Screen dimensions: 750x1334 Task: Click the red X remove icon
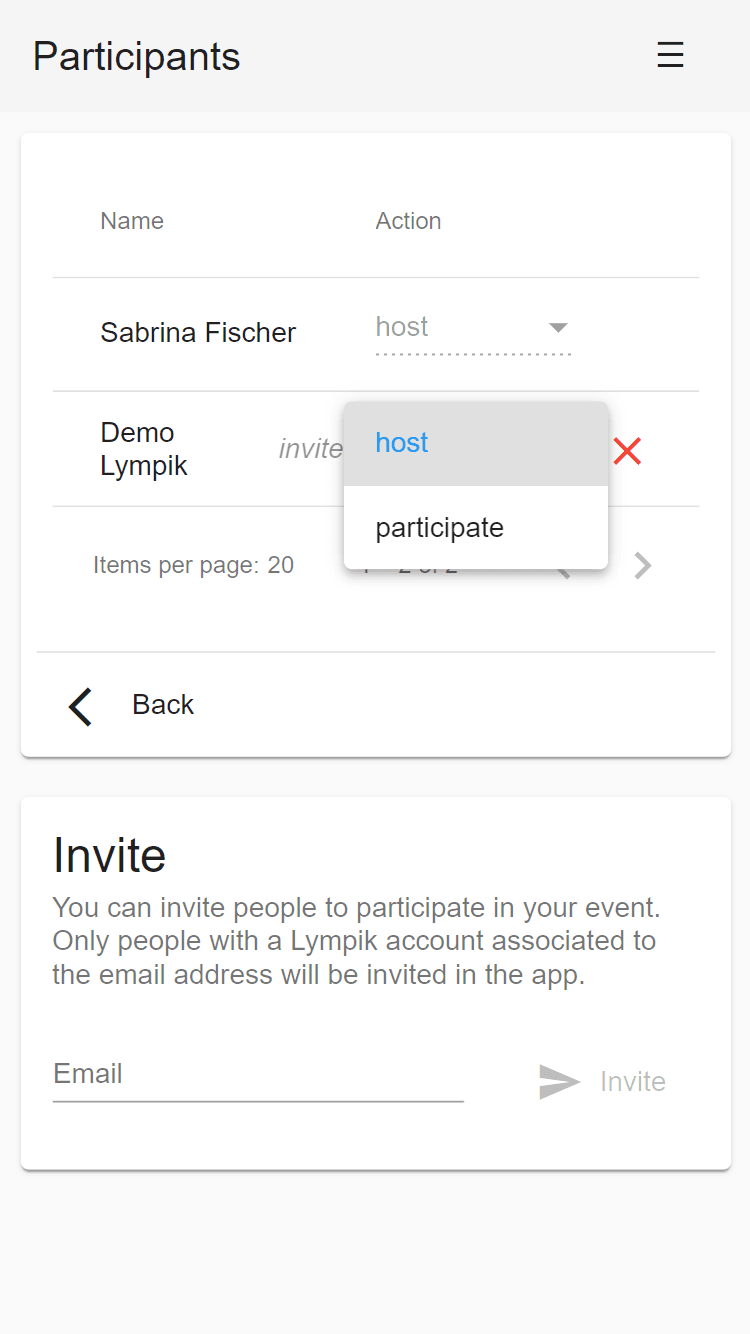627,451
